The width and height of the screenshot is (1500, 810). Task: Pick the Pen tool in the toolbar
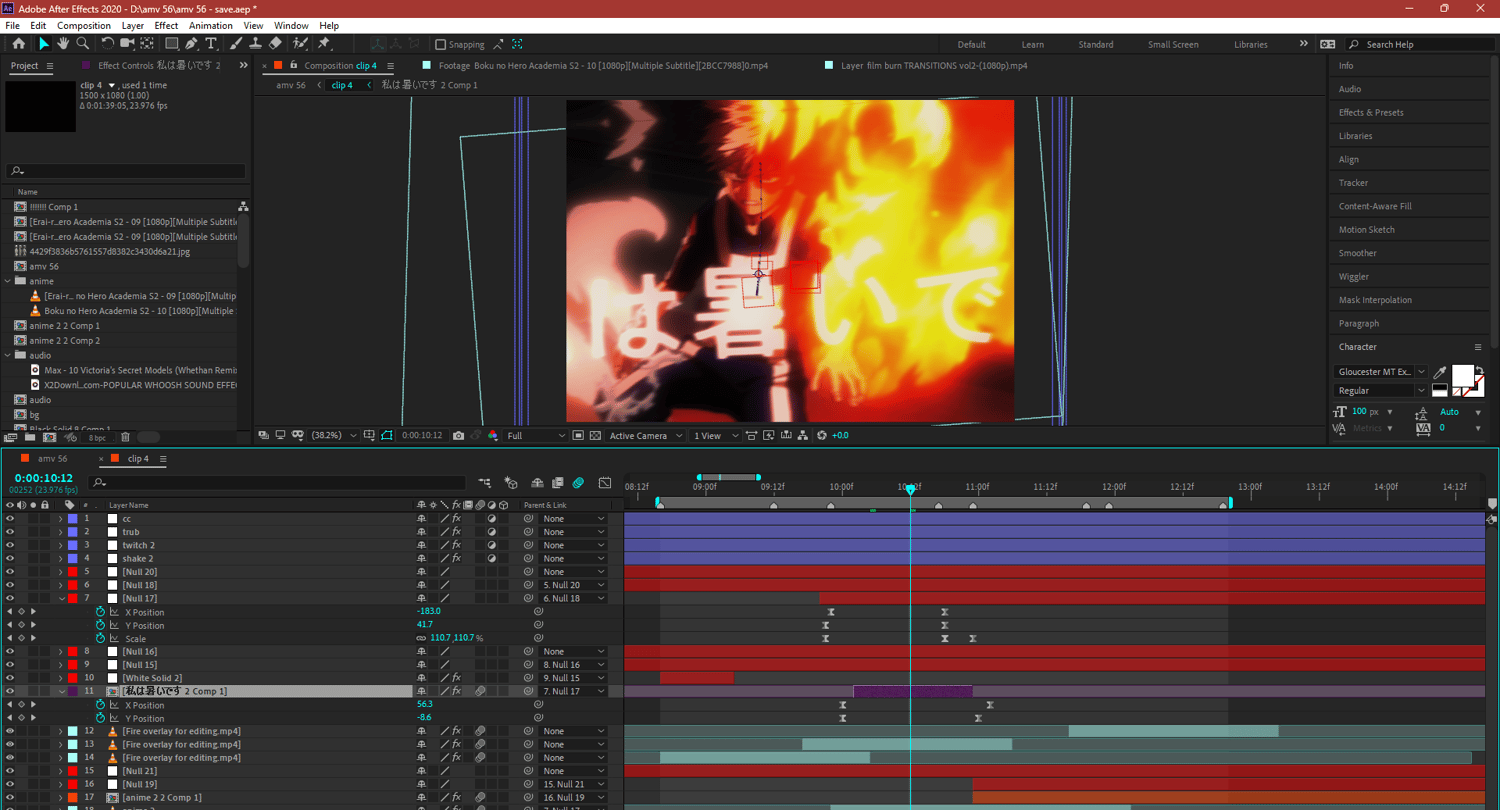click(x=192, y=44)
